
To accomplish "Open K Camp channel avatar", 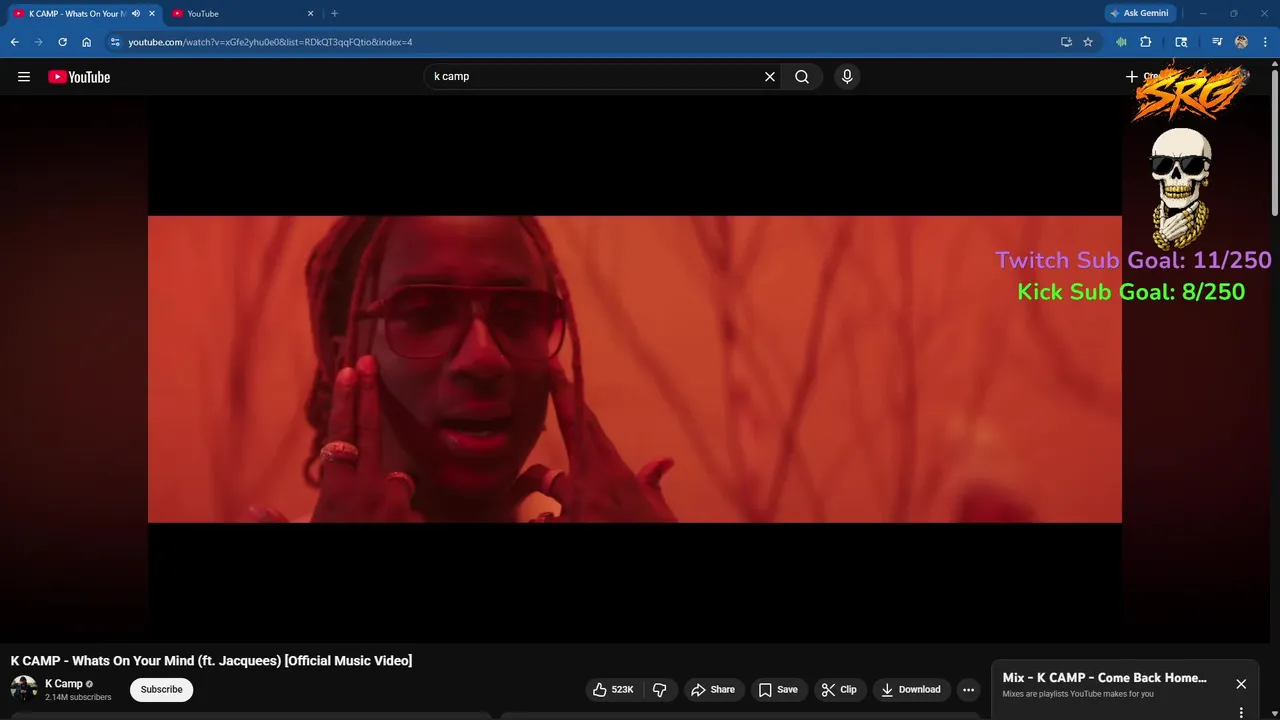I will tap(24, 689).
